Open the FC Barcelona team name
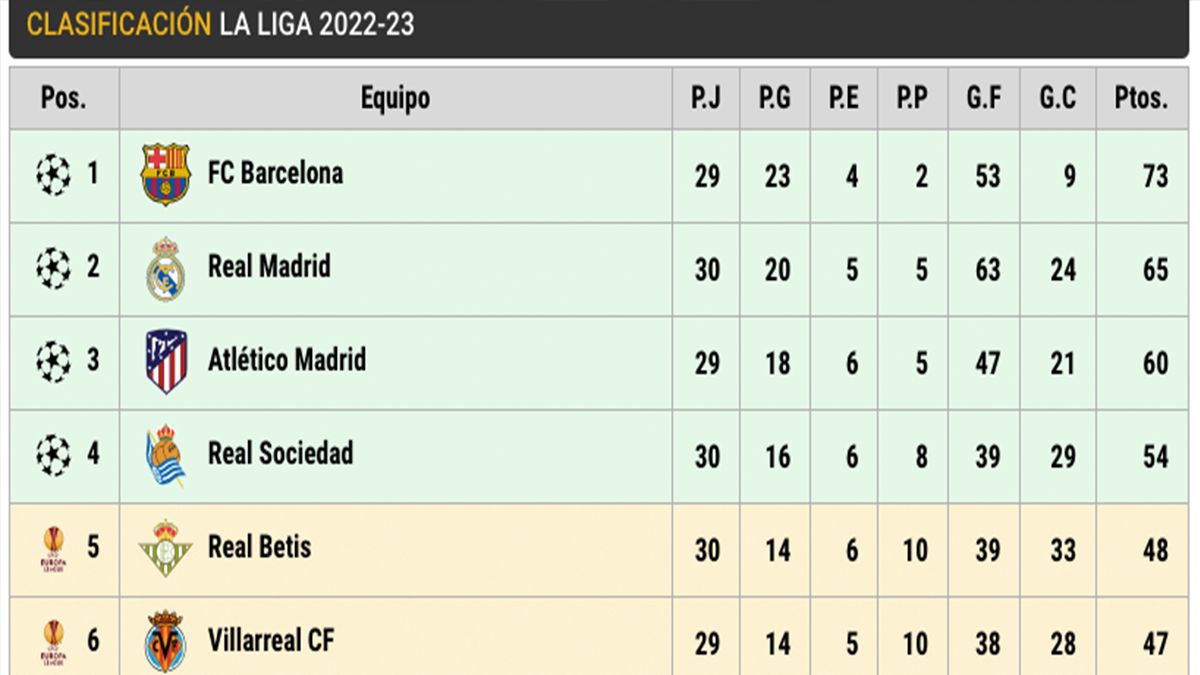 click(x=275, y=173)
